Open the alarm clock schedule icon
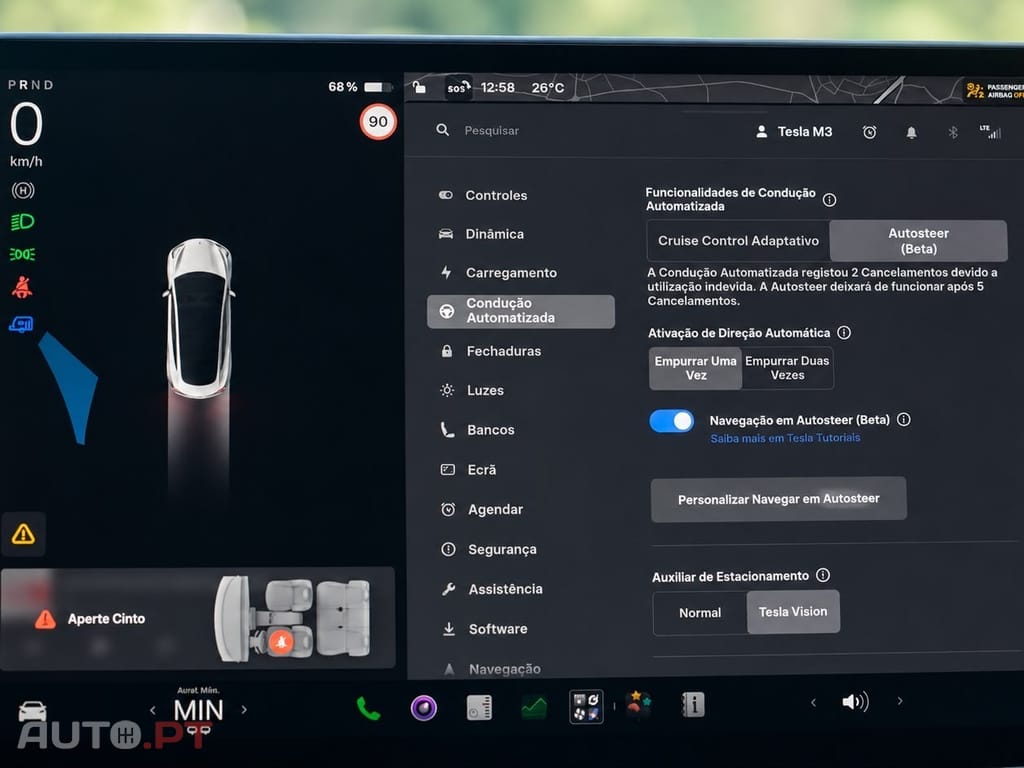Image resolution: width=1024 pixels, height=768 pixels. pos(869,132)
